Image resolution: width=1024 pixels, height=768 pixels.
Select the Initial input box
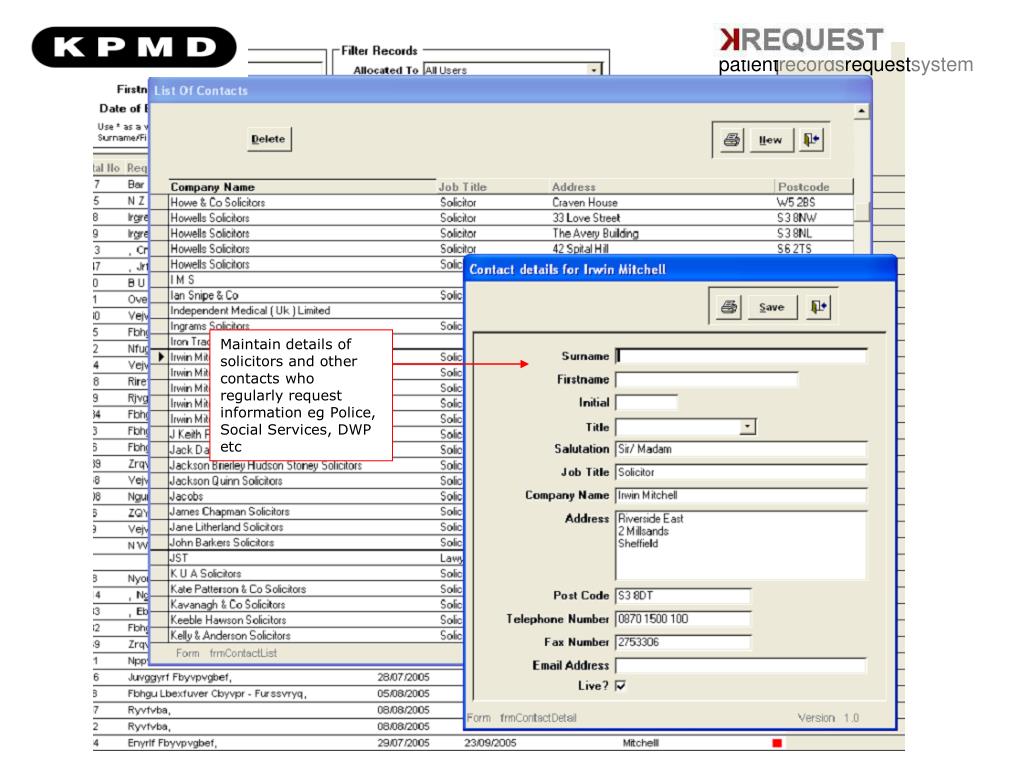[x=646, y=402]
